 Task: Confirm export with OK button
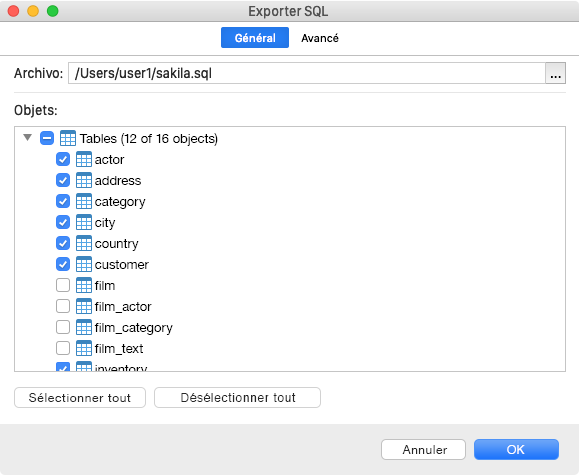[516, 450]
